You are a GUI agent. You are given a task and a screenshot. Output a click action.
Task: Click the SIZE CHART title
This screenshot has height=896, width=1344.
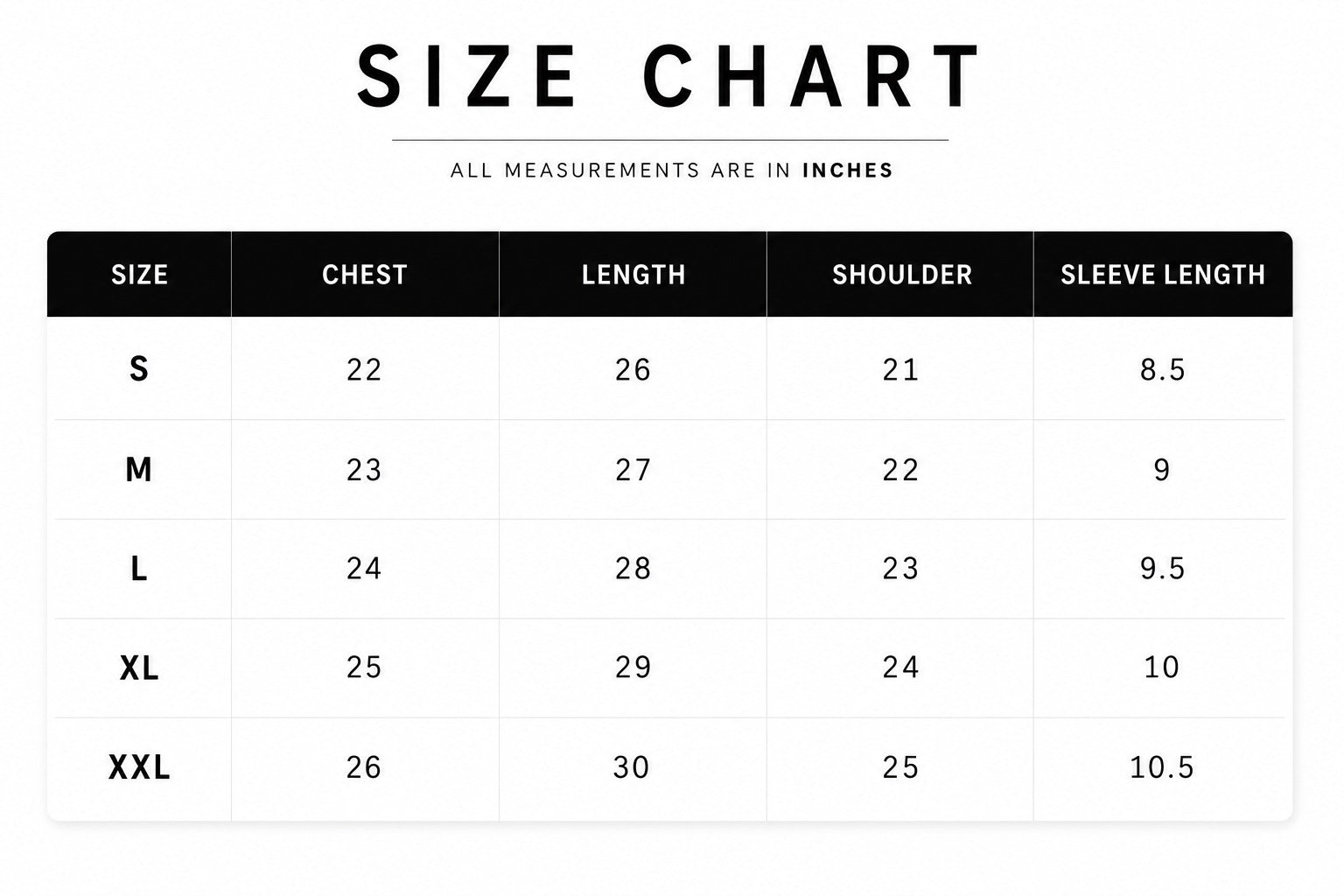[x=670, y=76]
